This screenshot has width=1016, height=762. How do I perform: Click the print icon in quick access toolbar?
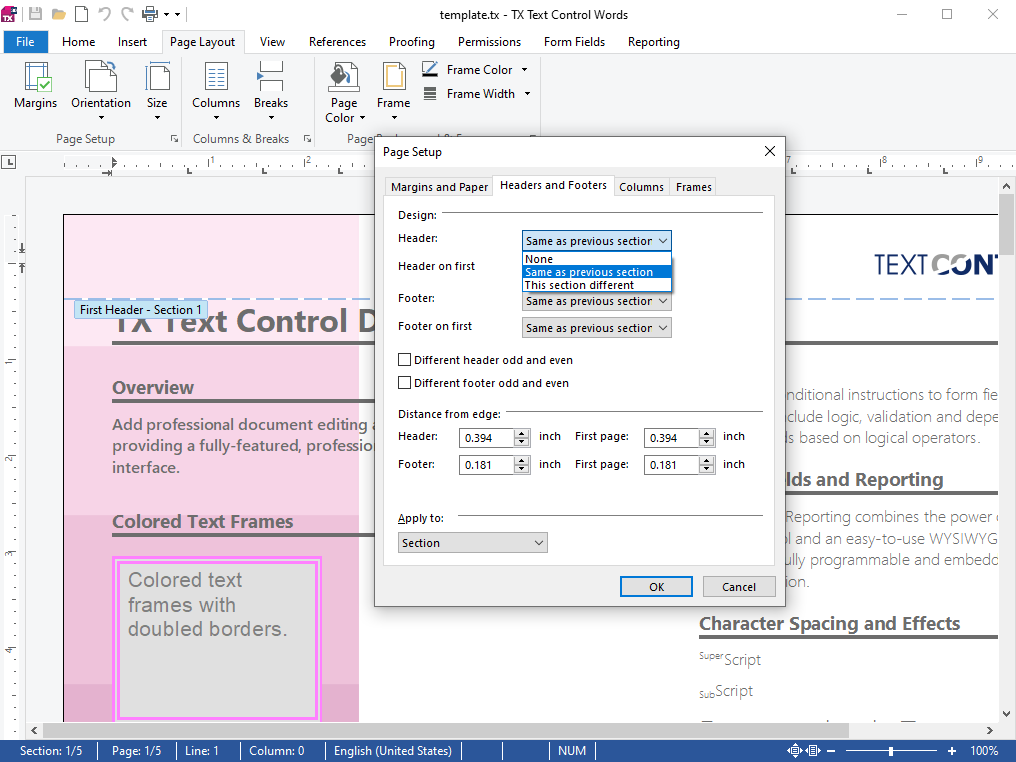coord(151,14)
